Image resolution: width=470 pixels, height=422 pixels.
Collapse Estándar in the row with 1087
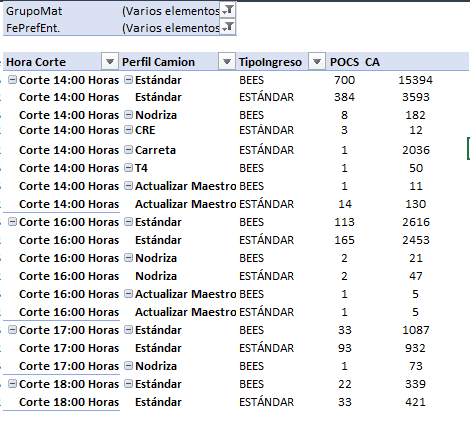point(128,330)
